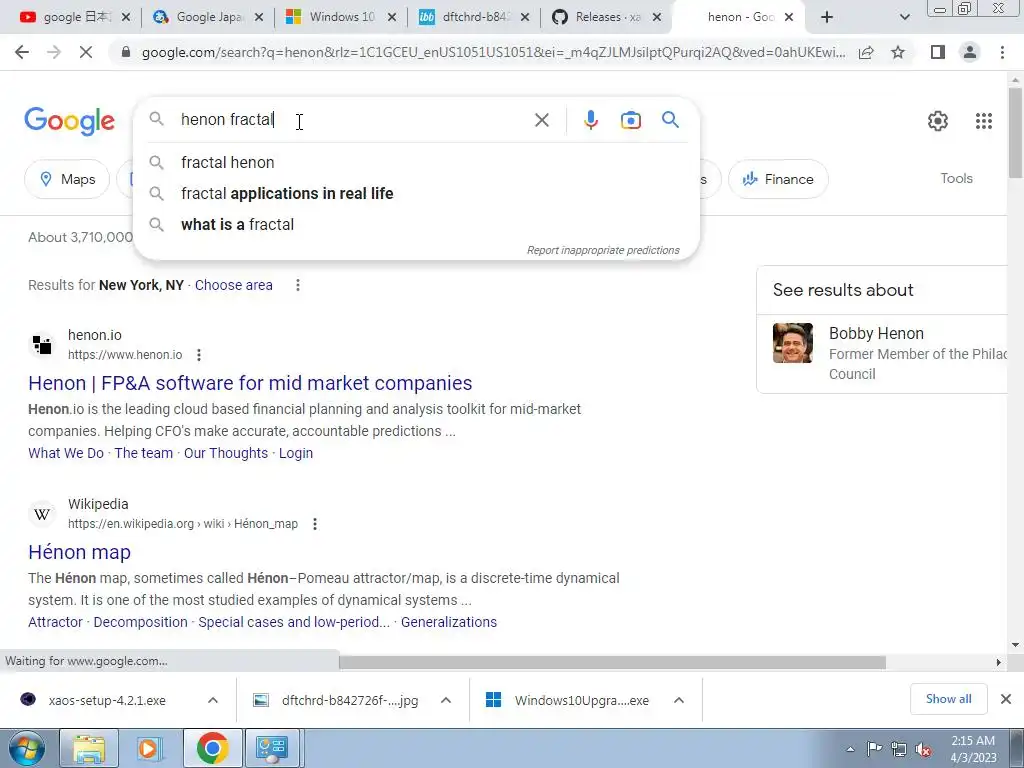Switch to the GitHub Releases tab
This screenshot has height=768, width=1024.
click(x=606, y=17)
